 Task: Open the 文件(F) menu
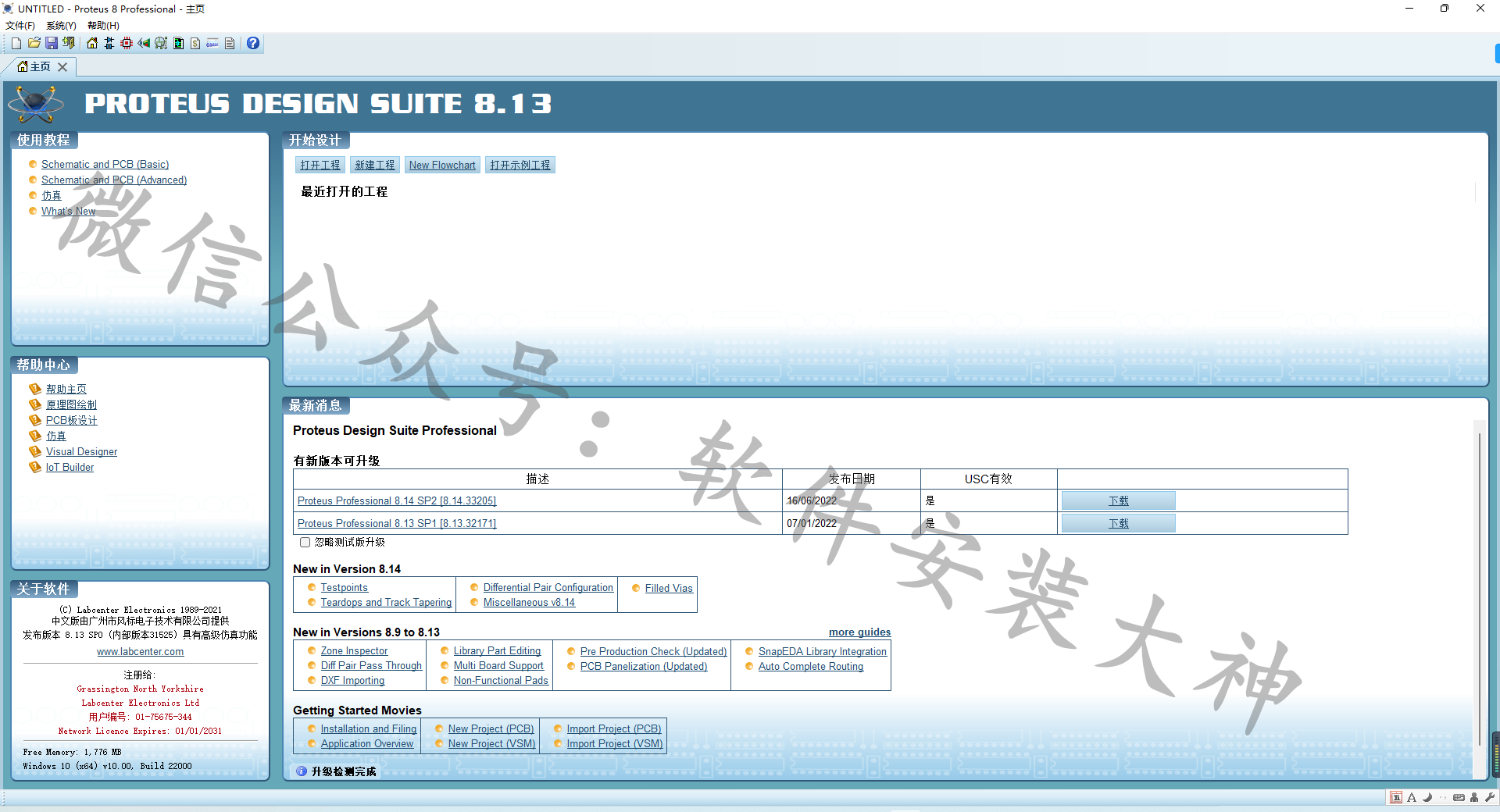(20, 26)
